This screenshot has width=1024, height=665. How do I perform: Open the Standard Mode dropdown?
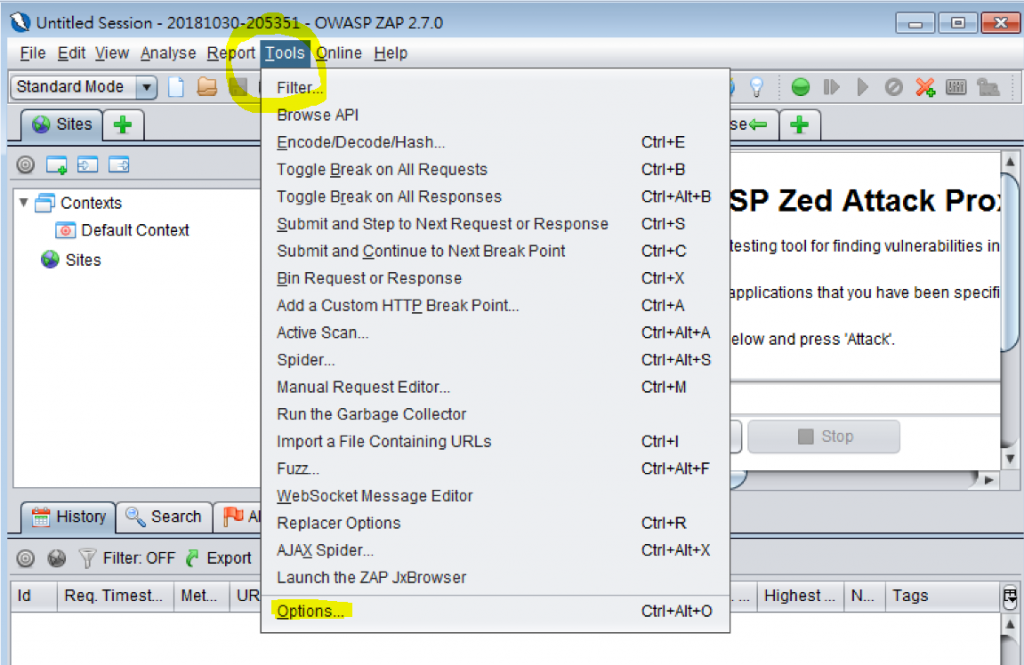(x=84, y=87)
